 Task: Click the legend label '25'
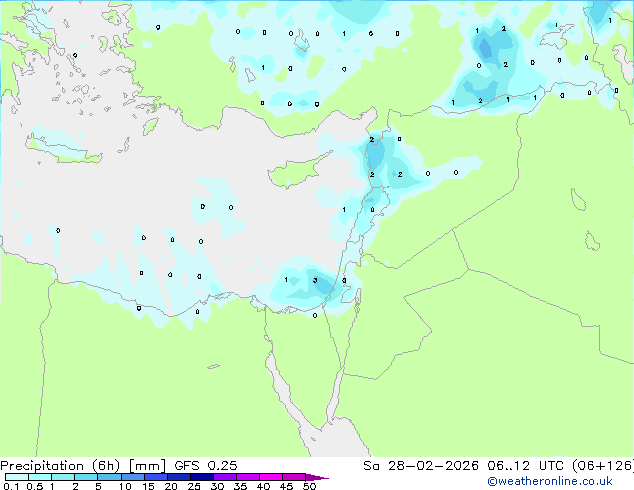click(x=194, y=486)
